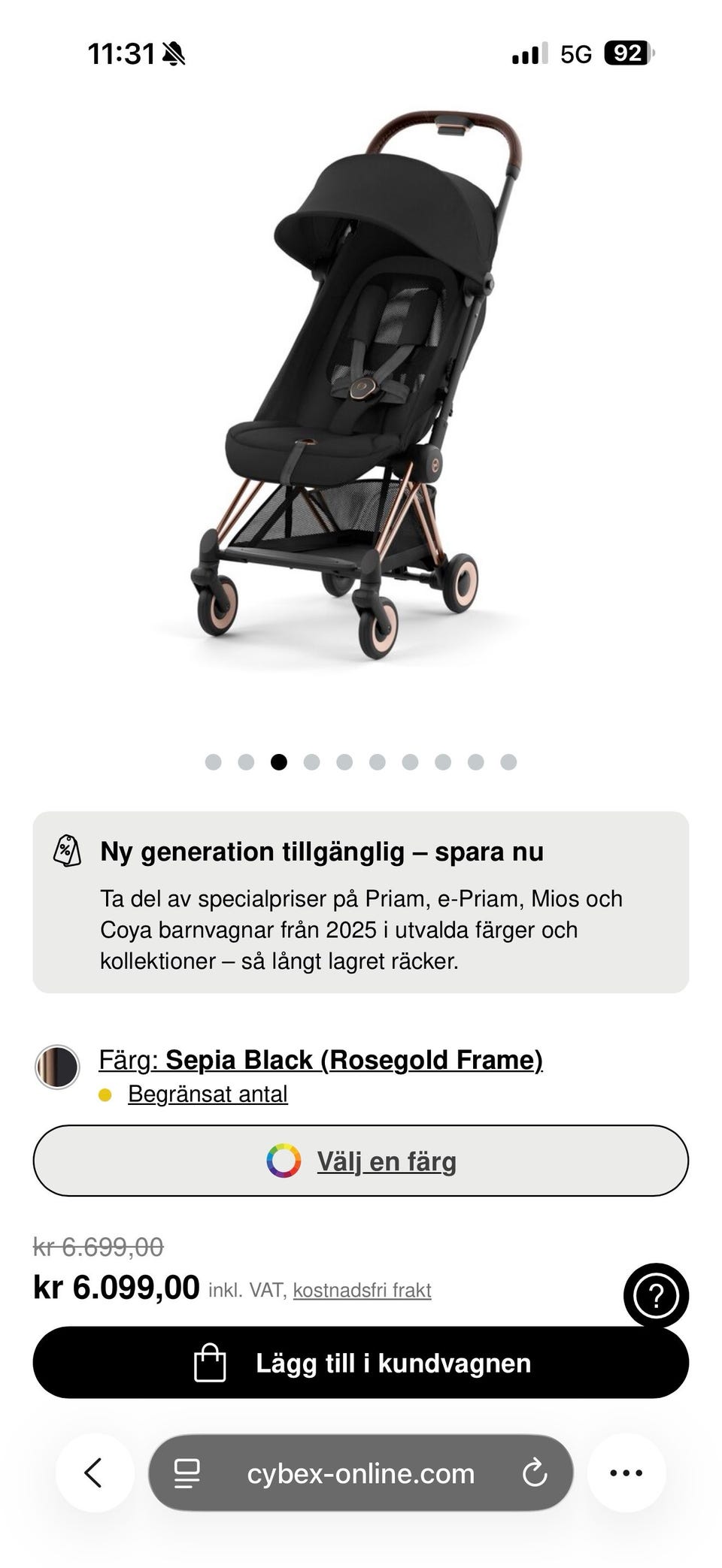Reload the cybex-online.com page
Image resolution: width=722 pixels, height=1568 pixels.
coord(534,1473)
